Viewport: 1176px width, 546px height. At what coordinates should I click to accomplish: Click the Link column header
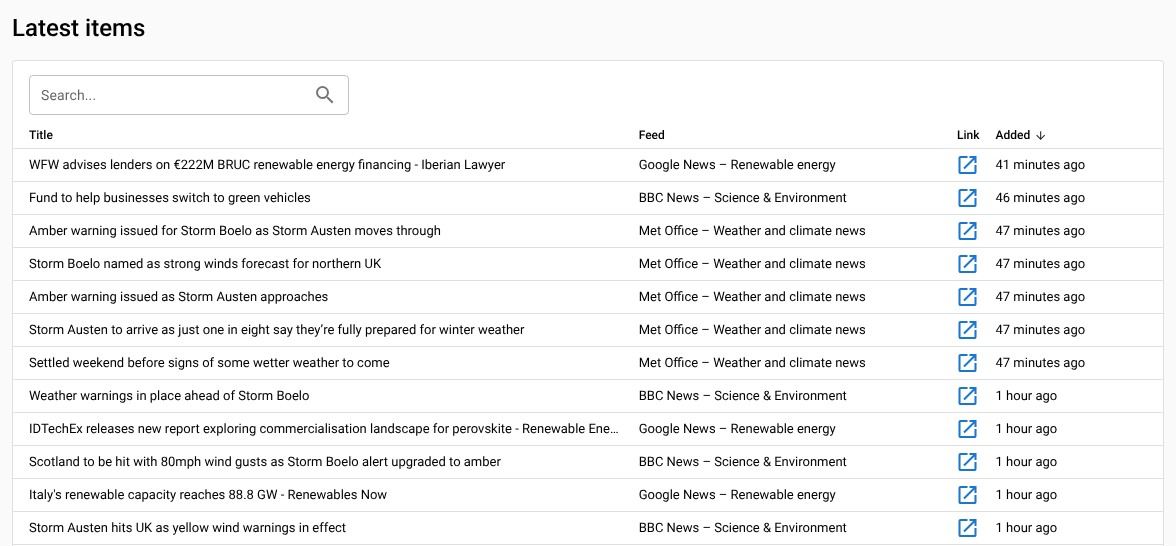(968, 135)
